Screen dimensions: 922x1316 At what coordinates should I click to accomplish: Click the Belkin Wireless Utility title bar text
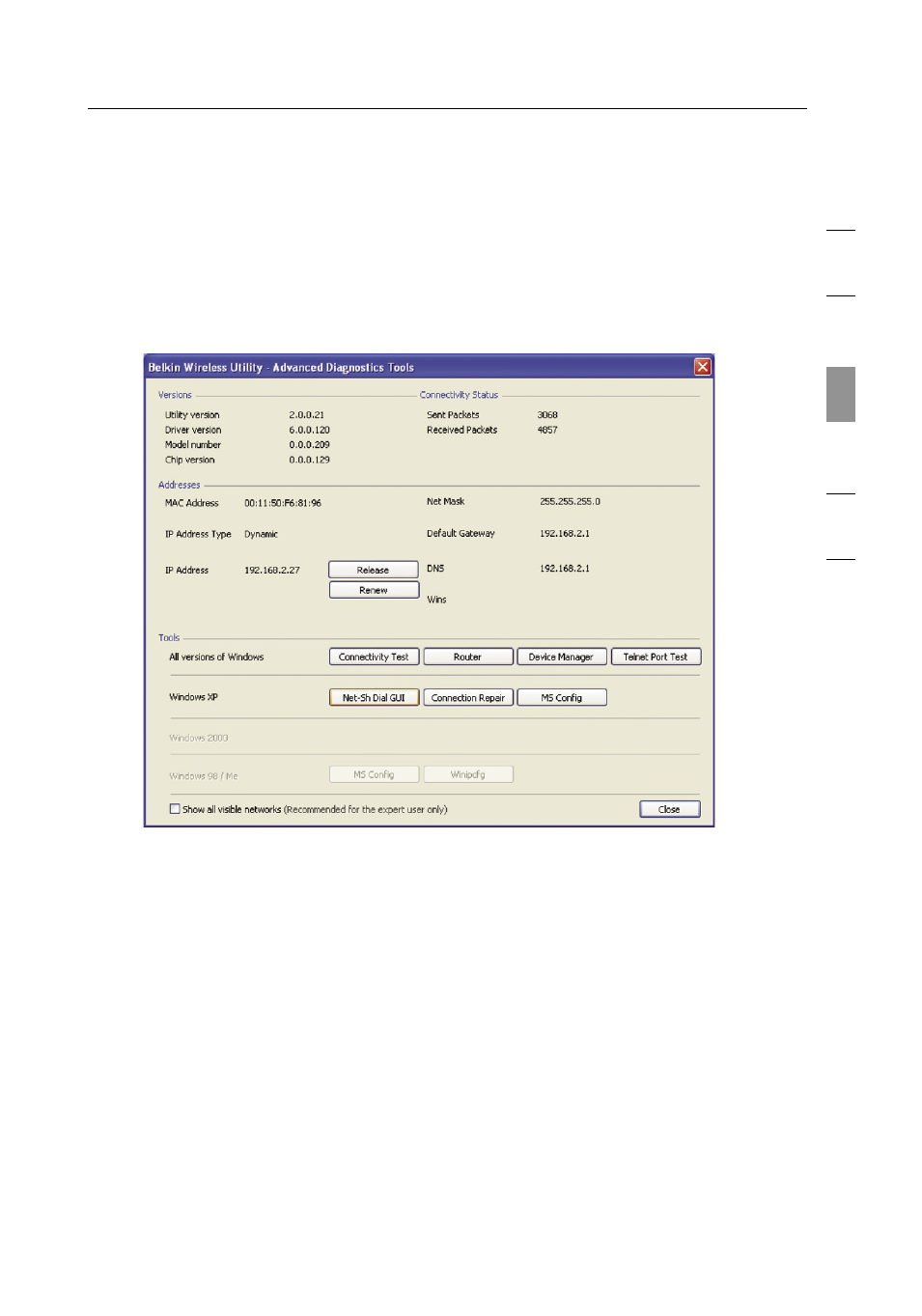coord(281,368)
